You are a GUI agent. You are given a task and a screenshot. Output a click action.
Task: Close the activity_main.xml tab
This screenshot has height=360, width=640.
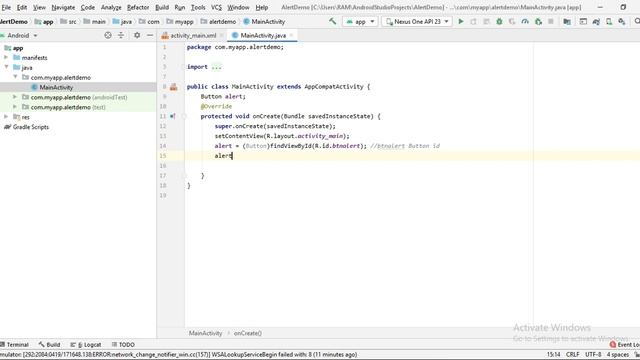[x=222, y=36]
